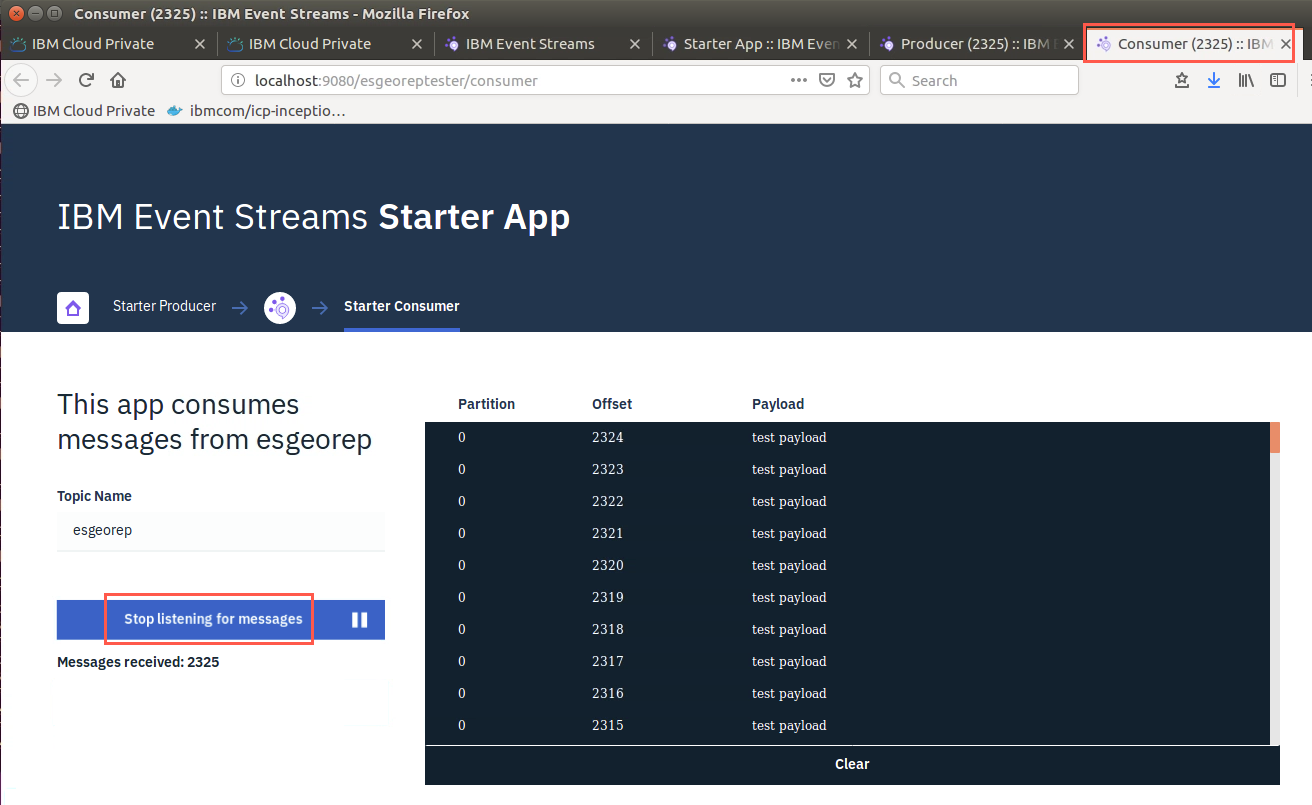Switch to the IBM Event Streams tab

tap(543, 44)
